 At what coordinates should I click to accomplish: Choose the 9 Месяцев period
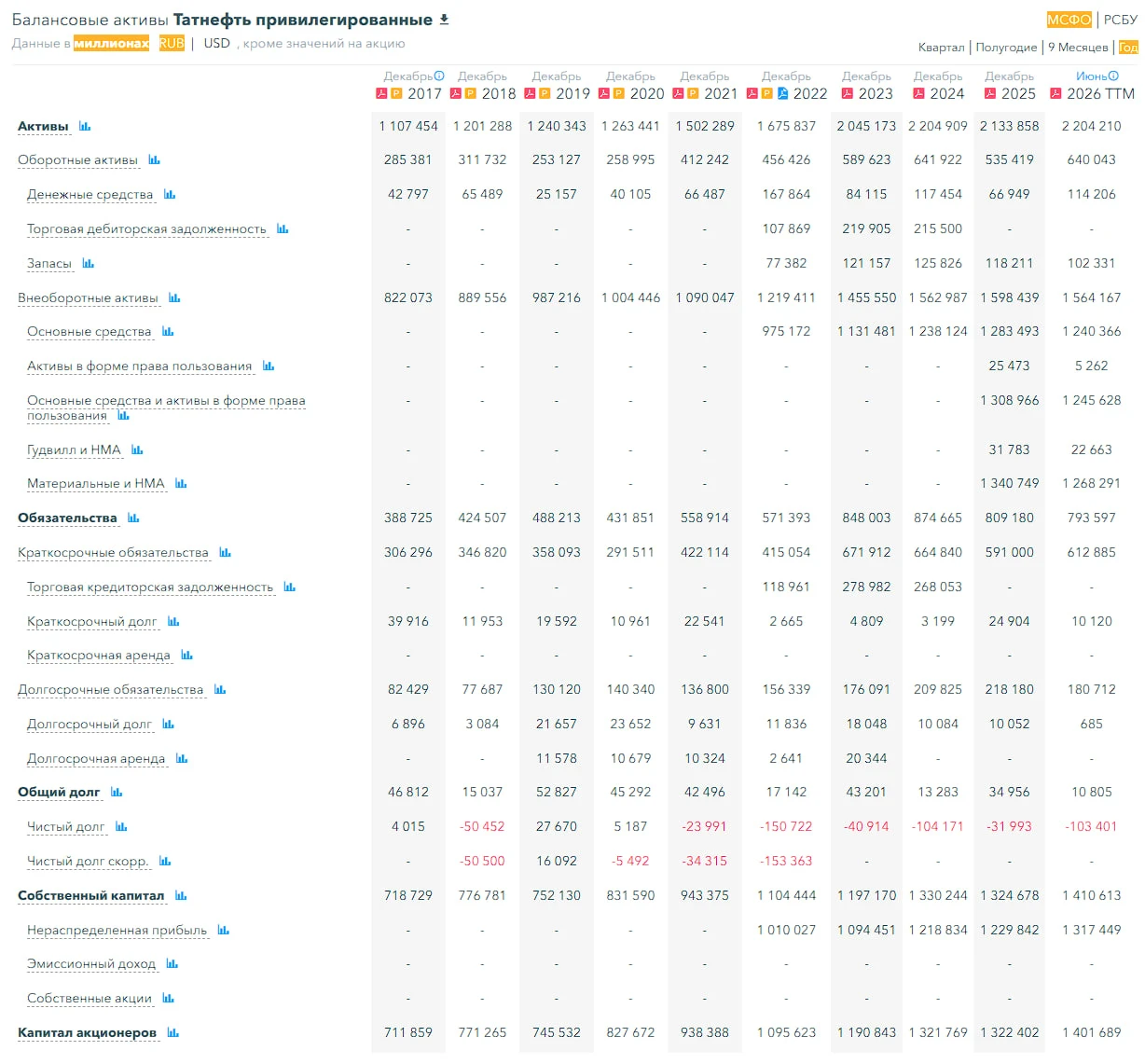pos(1079,47)
